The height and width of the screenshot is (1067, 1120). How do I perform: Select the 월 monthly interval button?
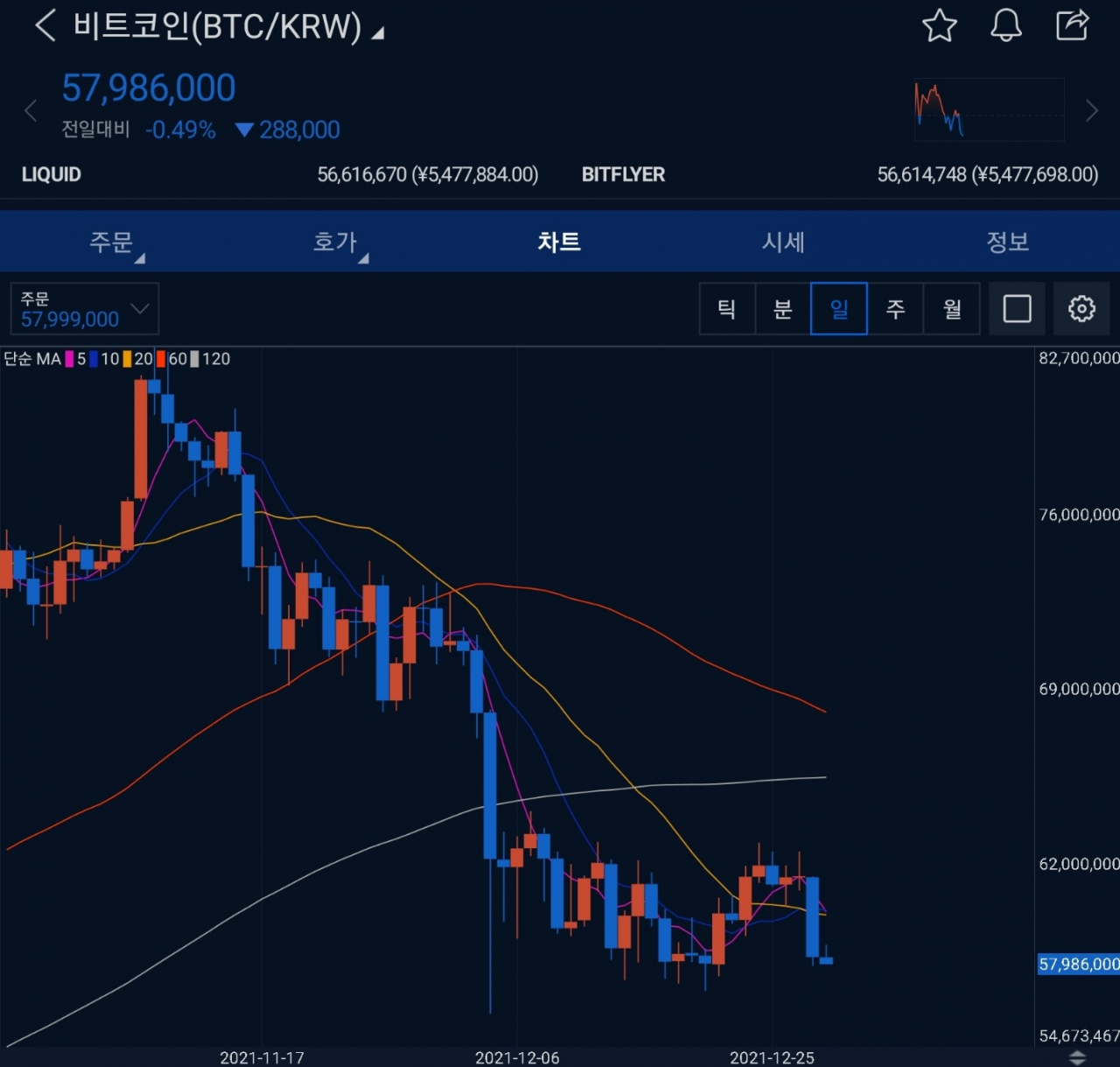pyautogui.click(x=952, y=308)
